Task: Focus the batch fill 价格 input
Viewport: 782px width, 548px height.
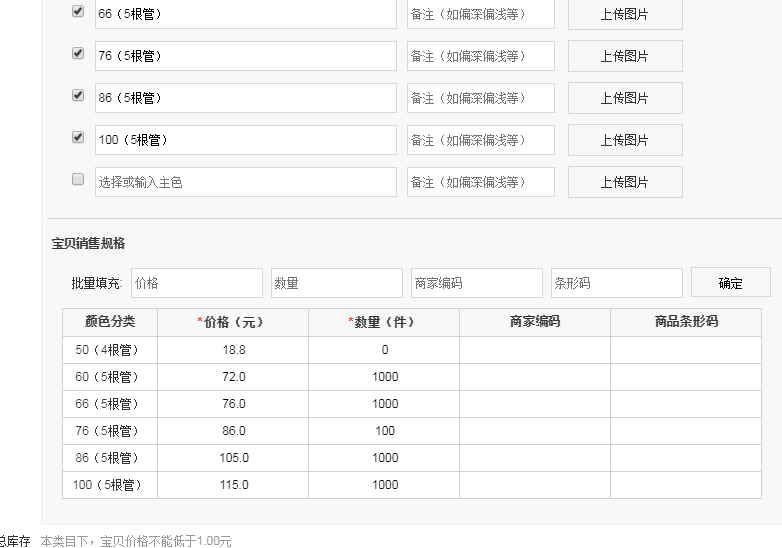Action: click(196, 283)
